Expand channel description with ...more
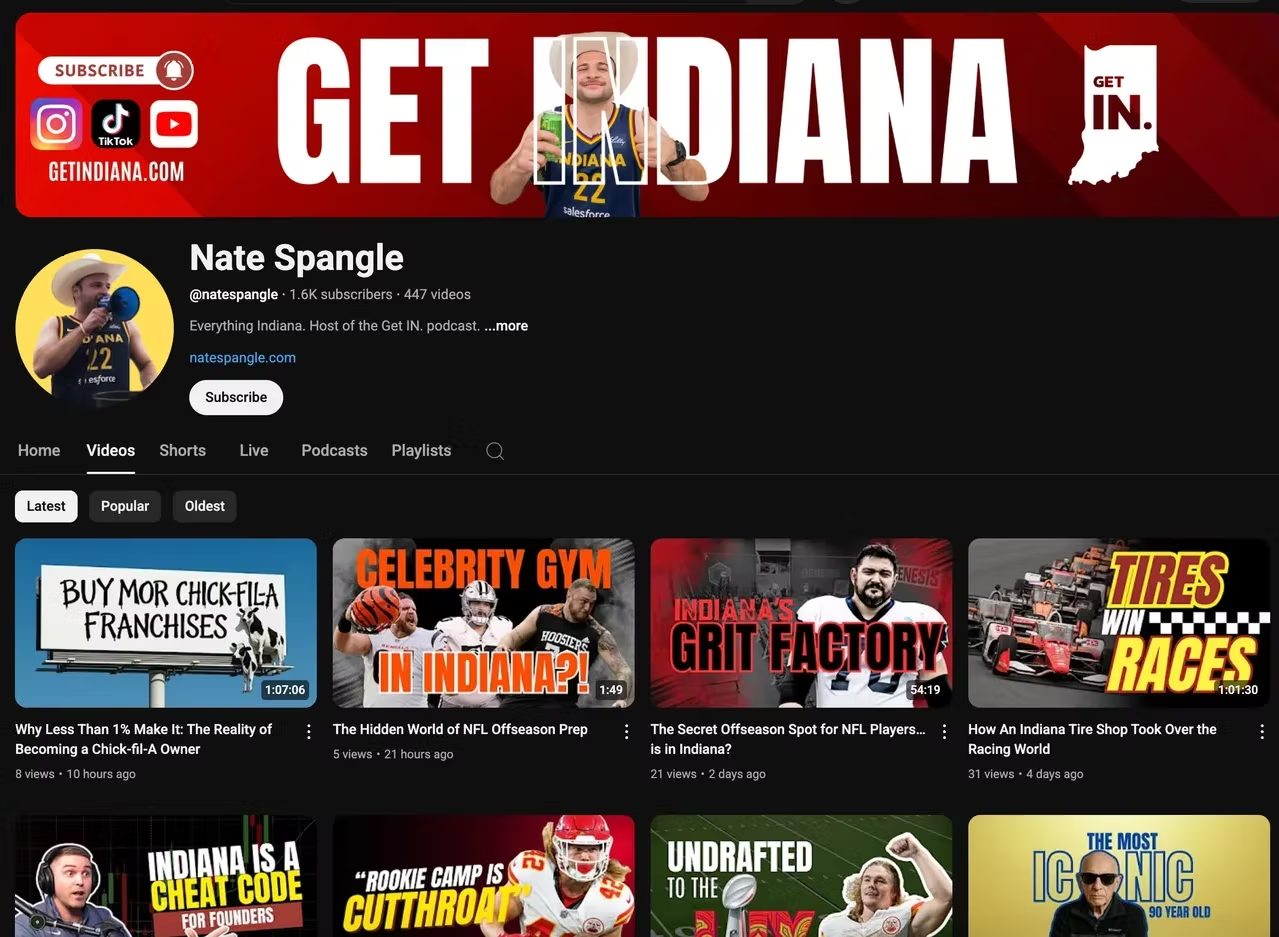The width and height of the screenshot is (1279, 937). [x=506, y=326]
